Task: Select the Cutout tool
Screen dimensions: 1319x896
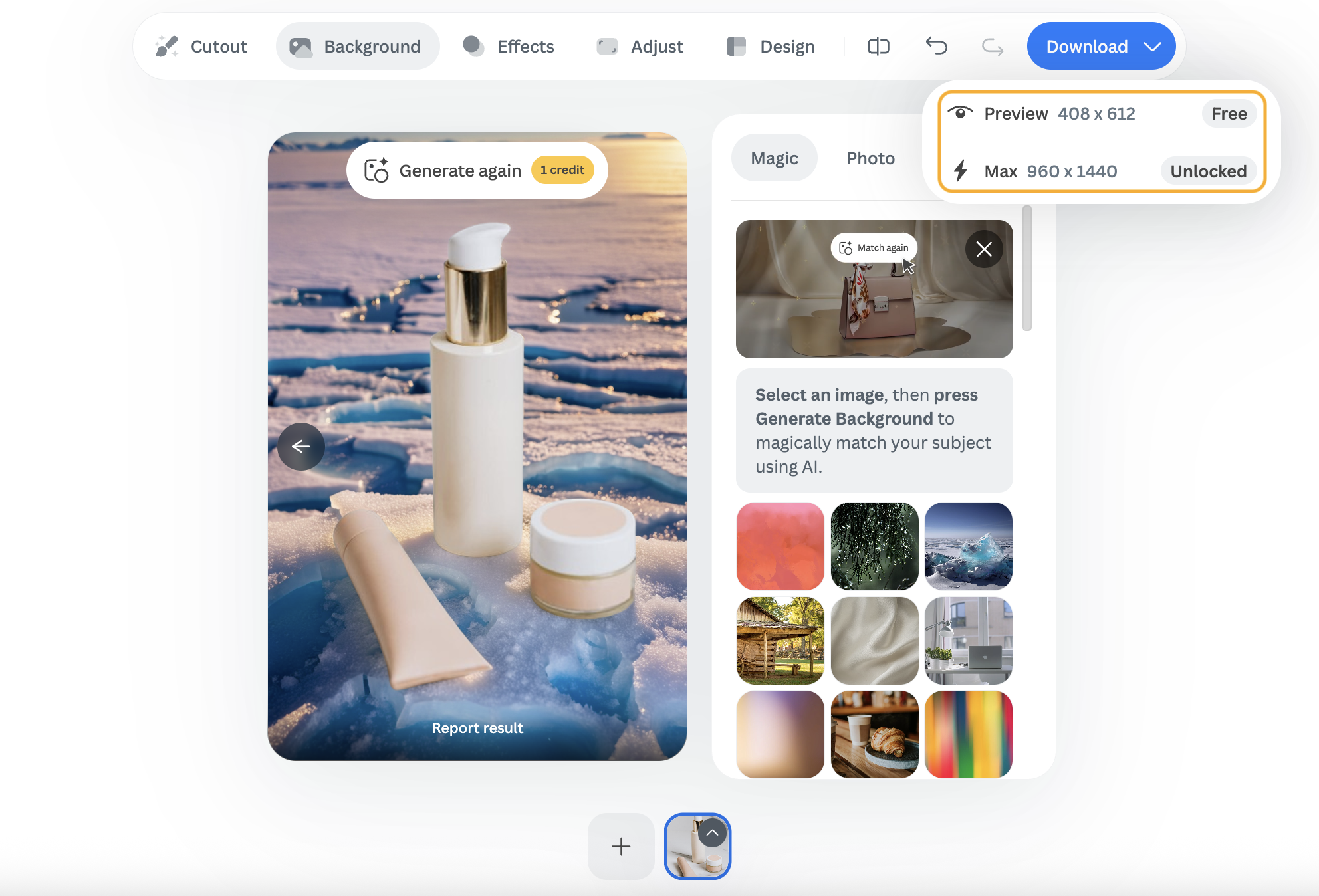Action: [201, 47]
